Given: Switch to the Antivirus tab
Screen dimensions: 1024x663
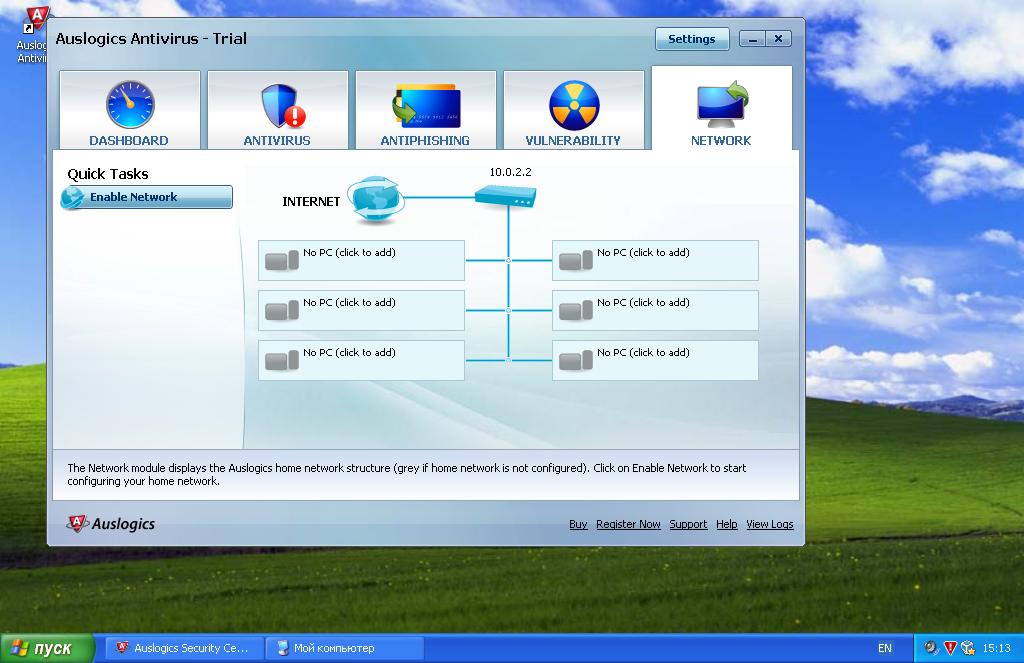Looking at the screenshot, I should click(278, 110).
